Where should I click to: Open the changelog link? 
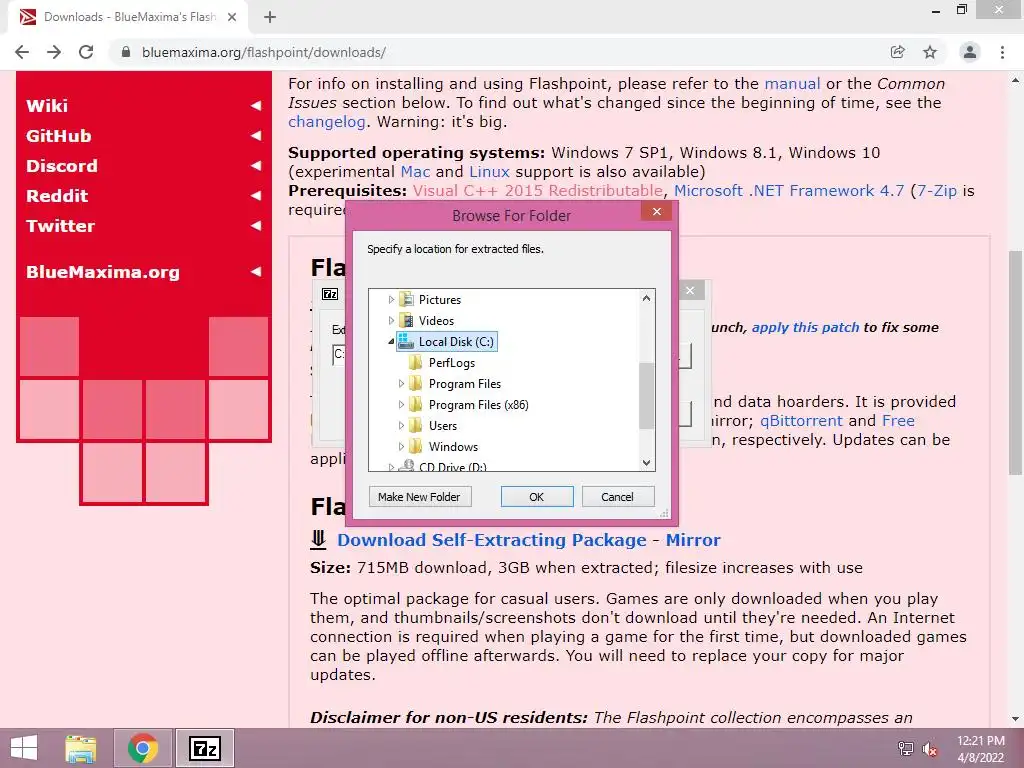point(327,122)
